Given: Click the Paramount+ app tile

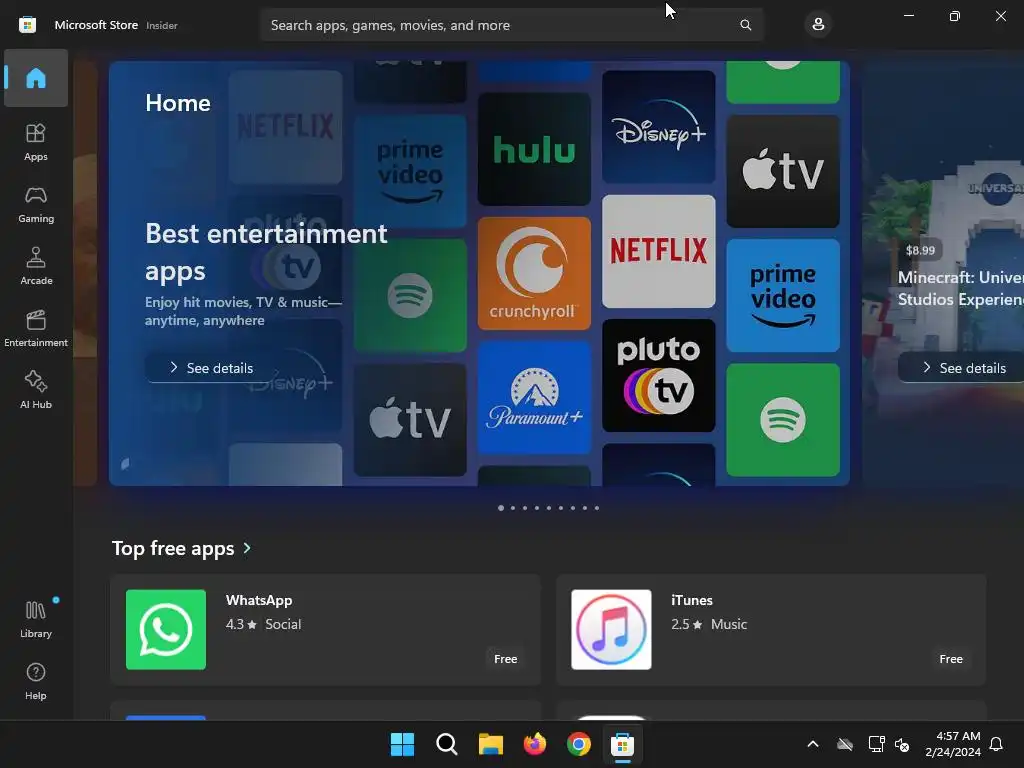Looking at the screenshot, I should 534,397.
